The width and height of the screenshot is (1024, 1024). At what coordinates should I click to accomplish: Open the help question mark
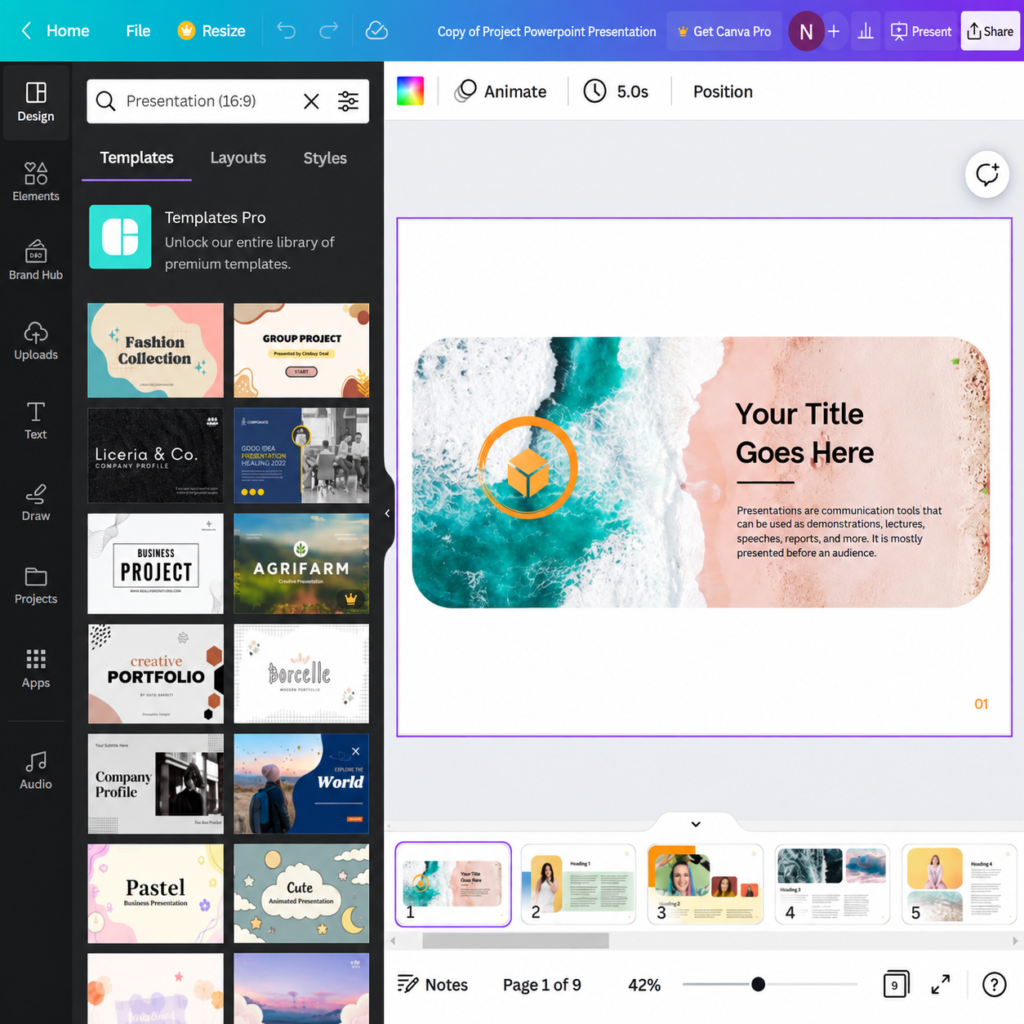994,984
